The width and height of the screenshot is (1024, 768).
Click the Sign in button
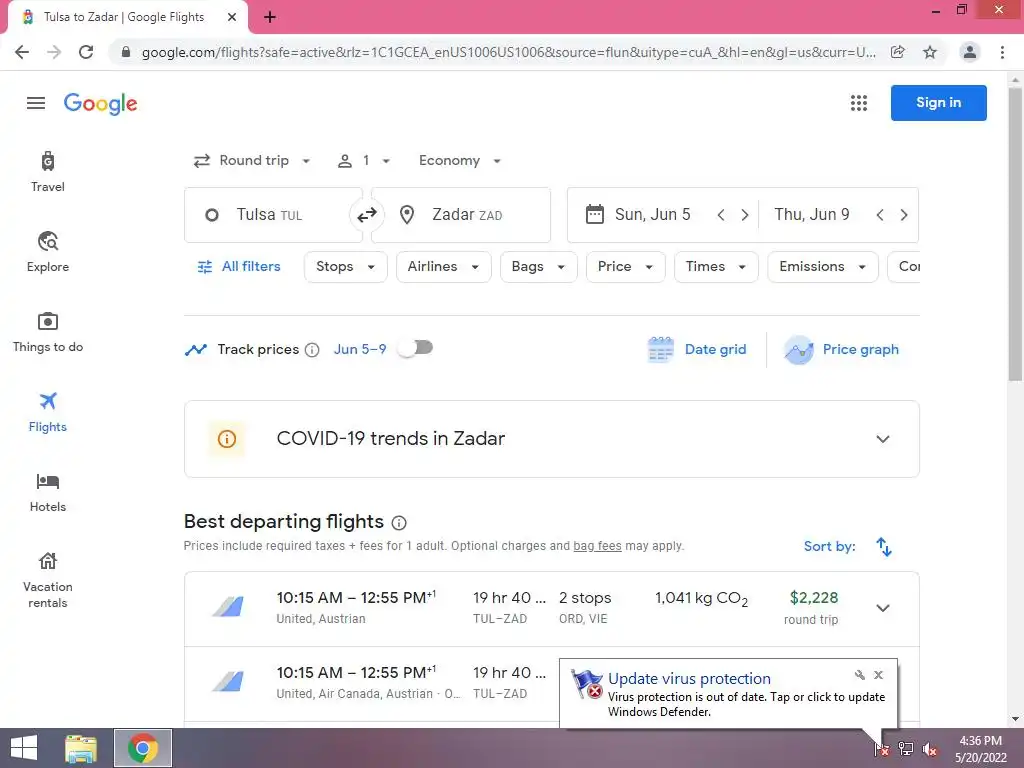(x=938, y=103)
